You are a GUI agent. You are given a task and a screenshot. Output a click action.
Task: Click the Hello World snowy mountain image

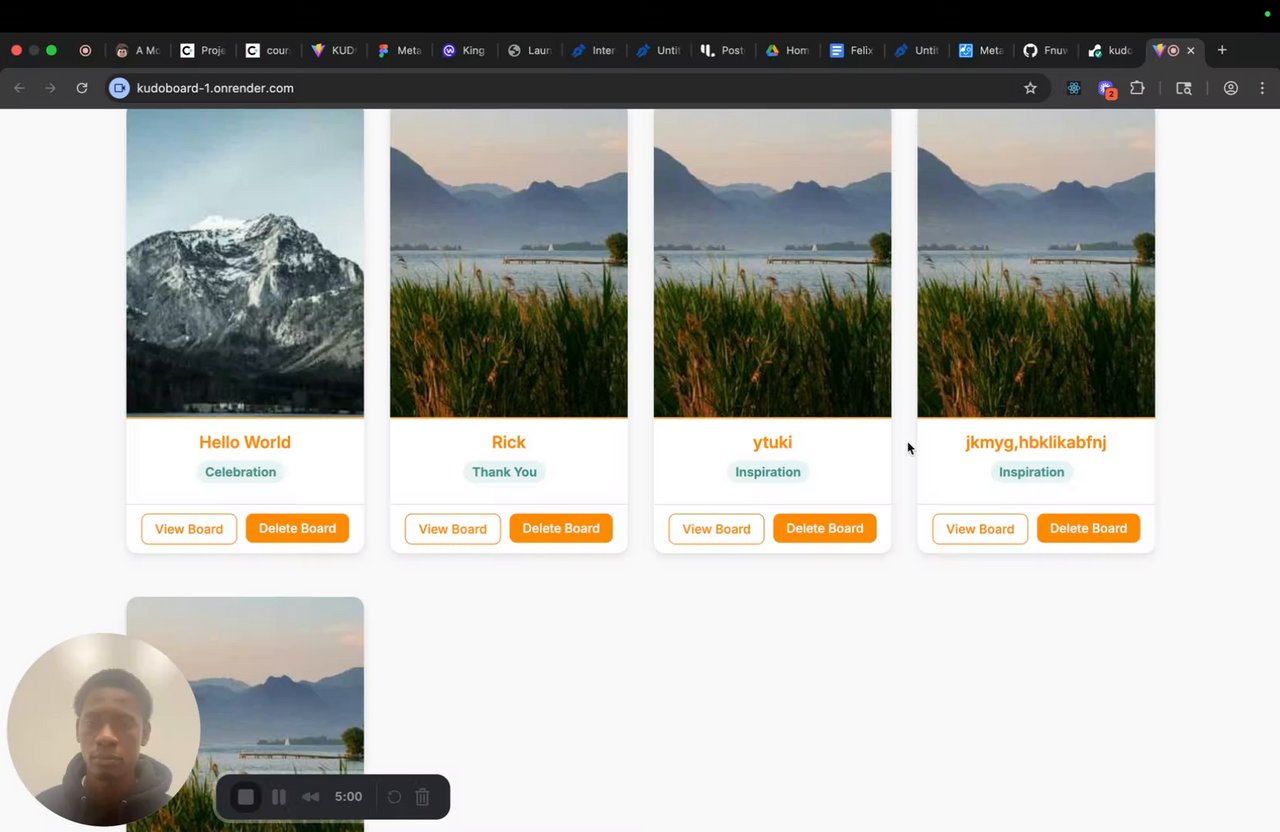coord(245,263)
